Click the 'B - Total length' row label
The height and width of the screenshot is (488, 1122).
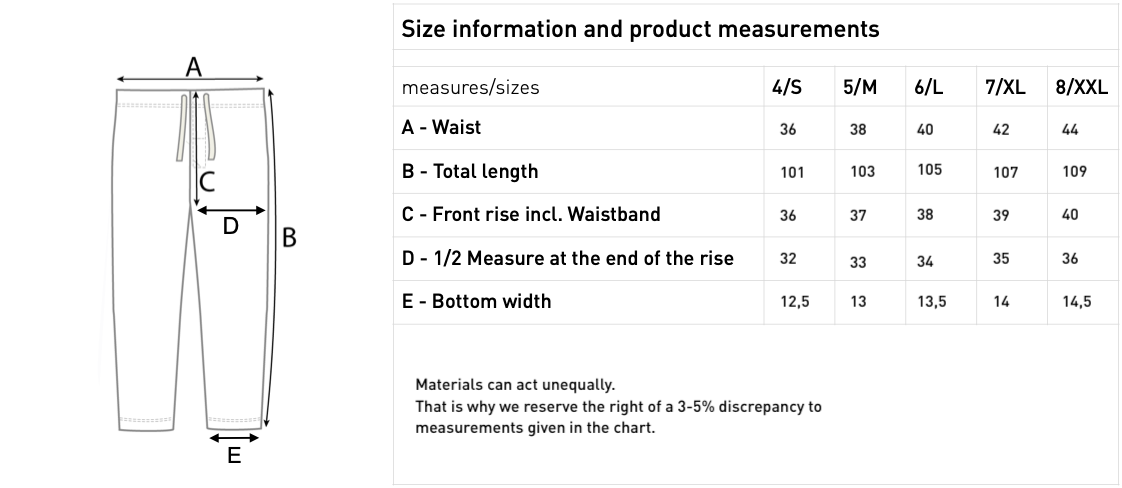click(x=470, y=171)
